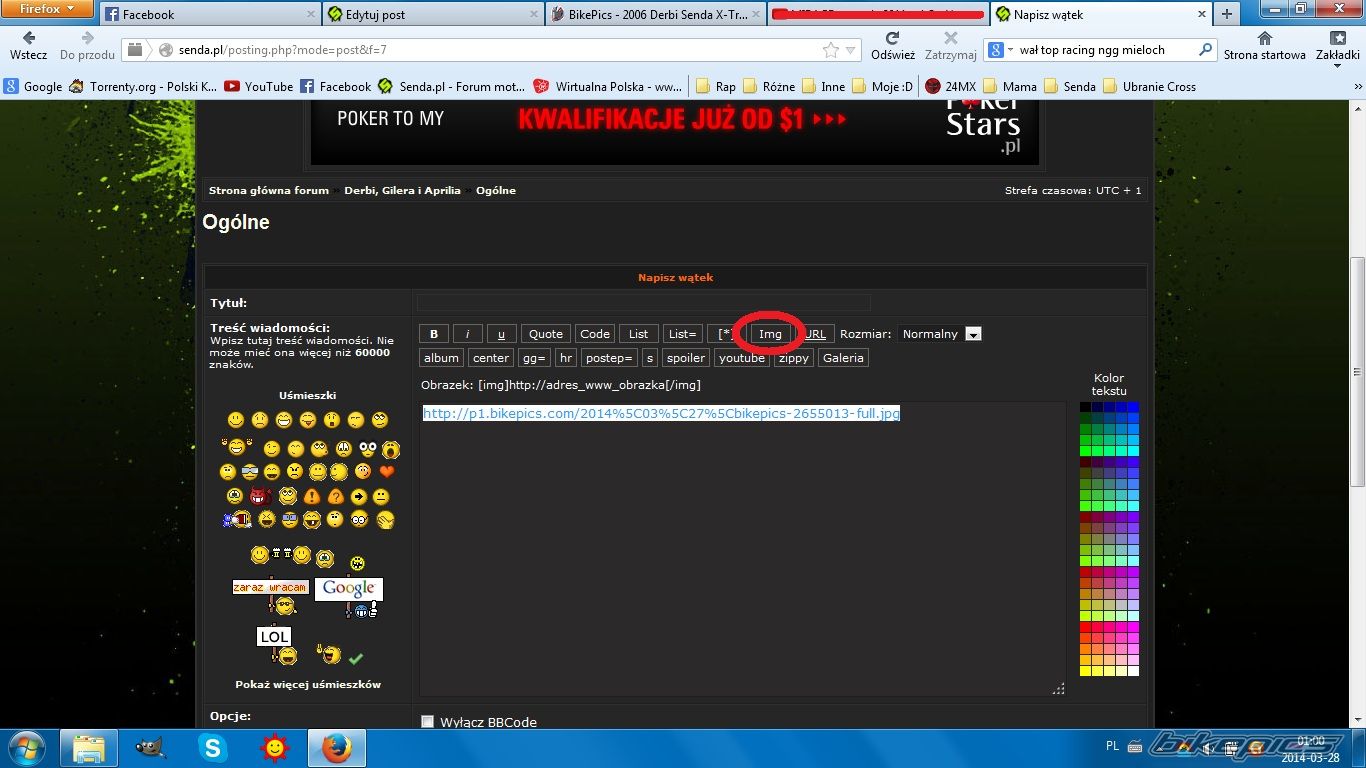Open the YouTube bookmark
The height and width of the screenshot is (768, 1366).
[x=258, y=87]
